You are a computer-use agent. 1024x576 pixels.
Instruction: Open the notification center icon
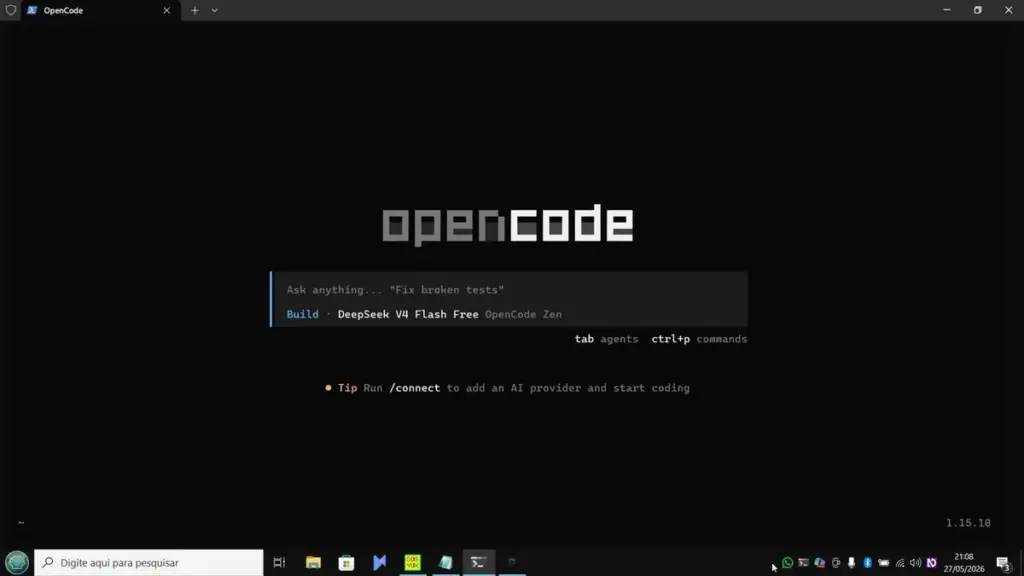coord(1004,562)
